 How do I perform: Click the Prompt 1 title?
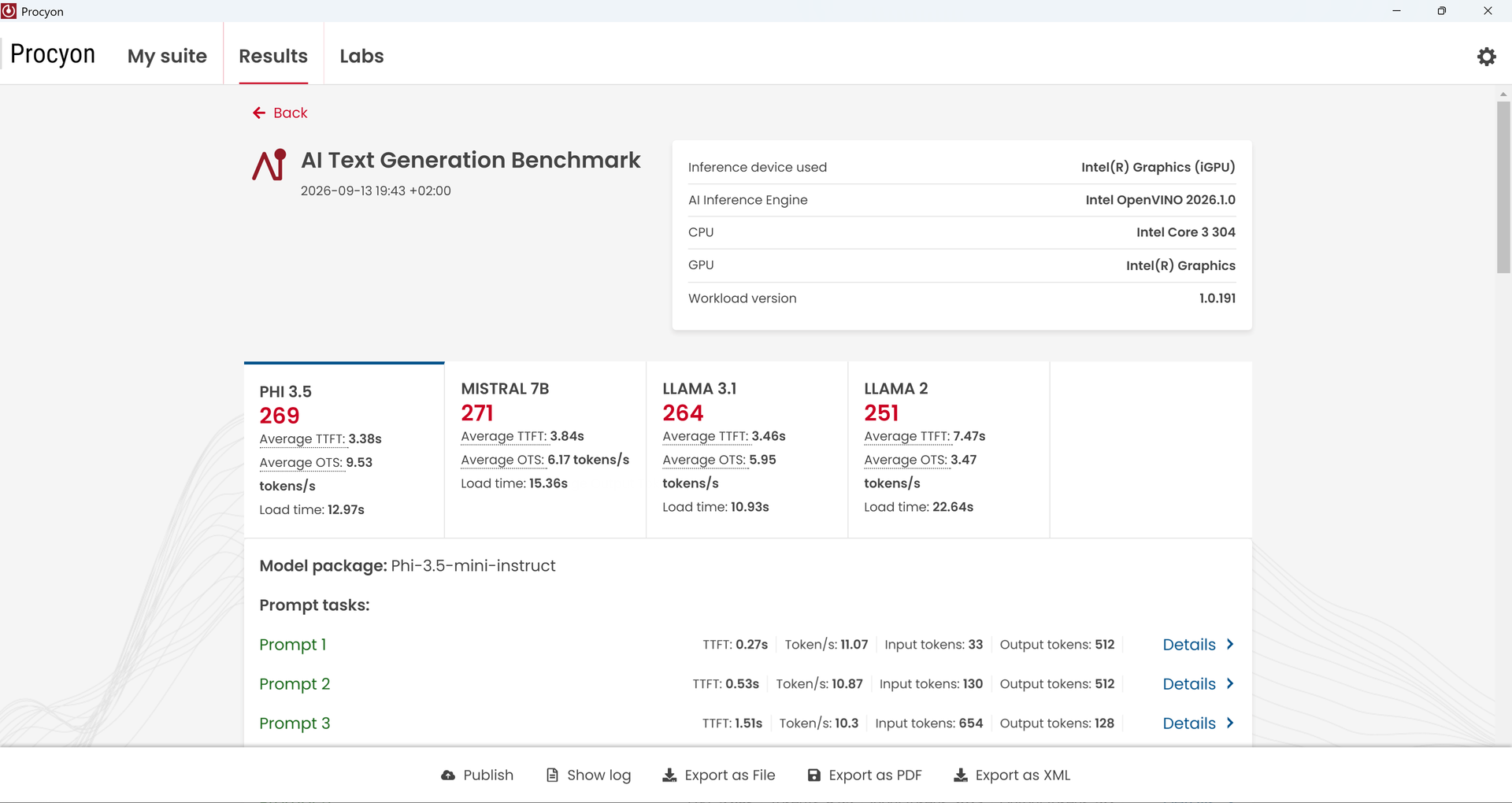pos(293,644)
